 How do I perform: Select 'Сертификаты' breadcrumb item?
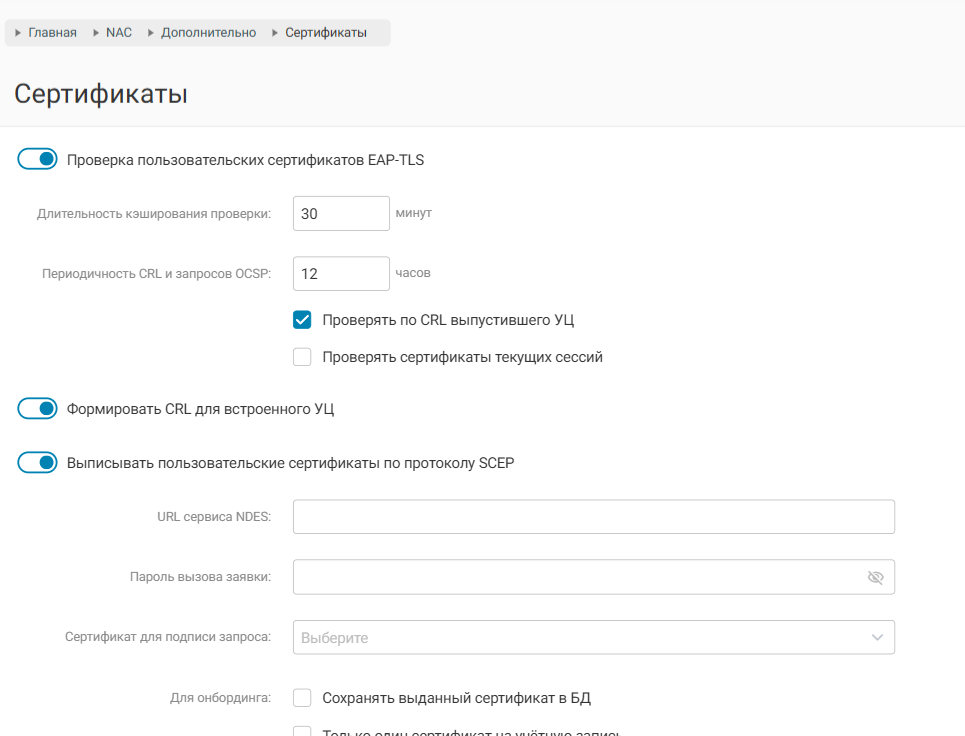pos(326,33)
